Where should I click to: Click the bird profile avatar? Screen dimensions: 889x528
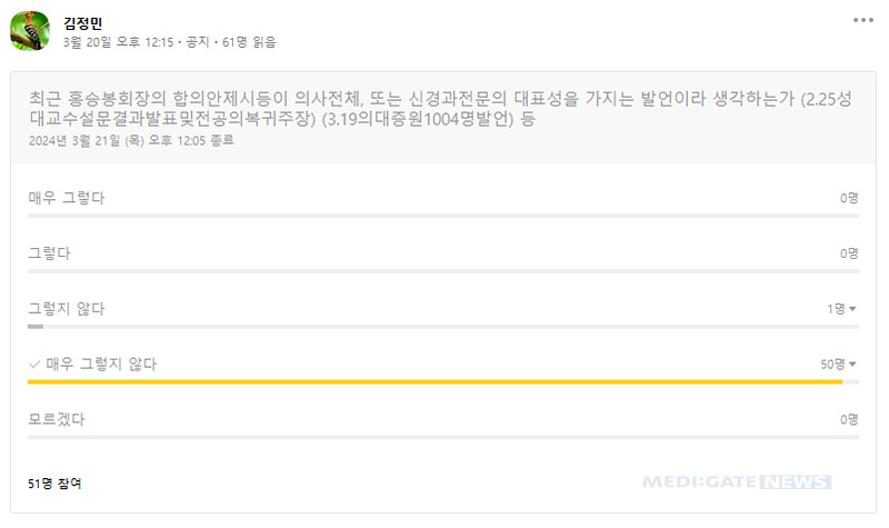(30, 31)
